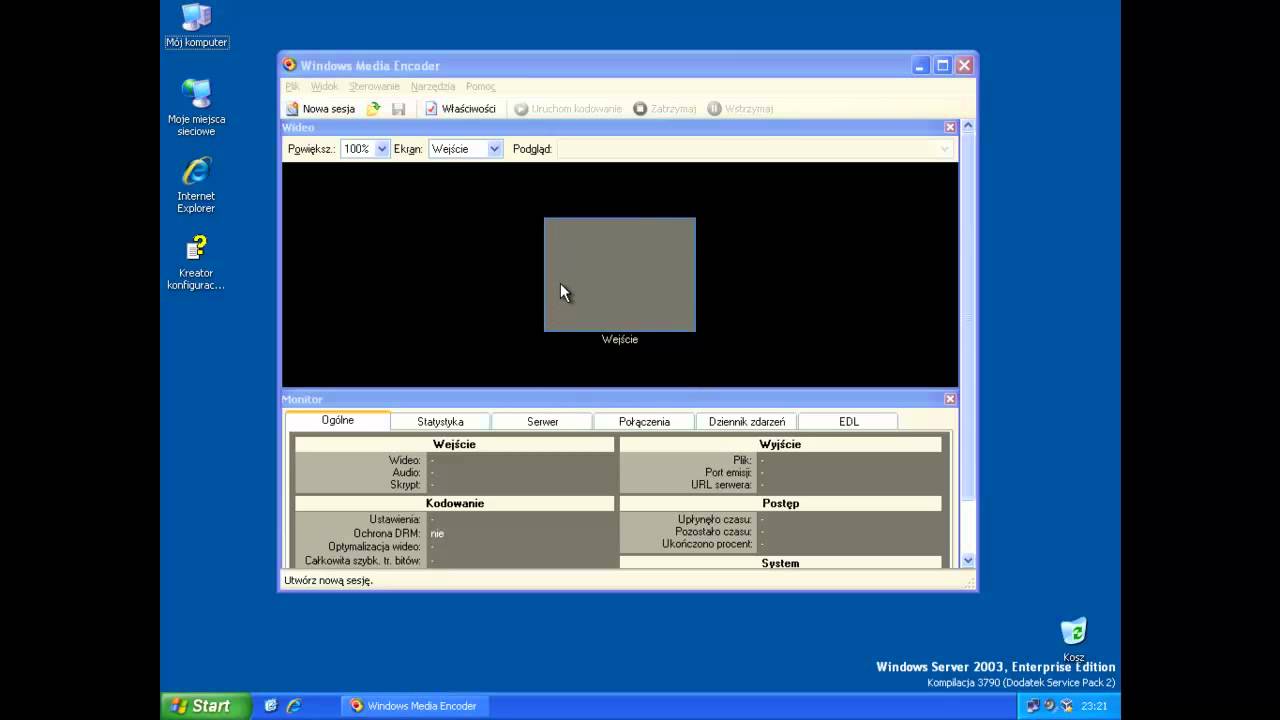
Task: Switch to the Statystyka tab
Action: click(440, 422)
